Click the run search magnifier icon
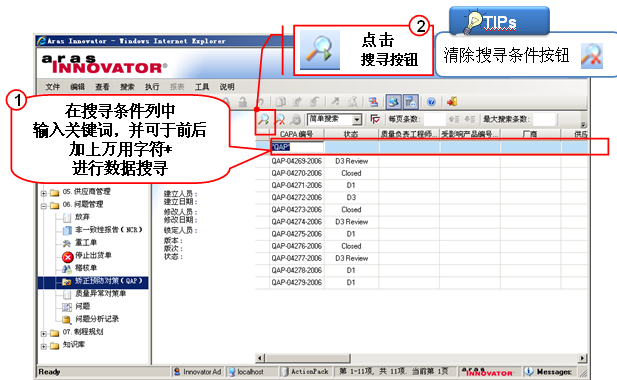 click(263, 119)
